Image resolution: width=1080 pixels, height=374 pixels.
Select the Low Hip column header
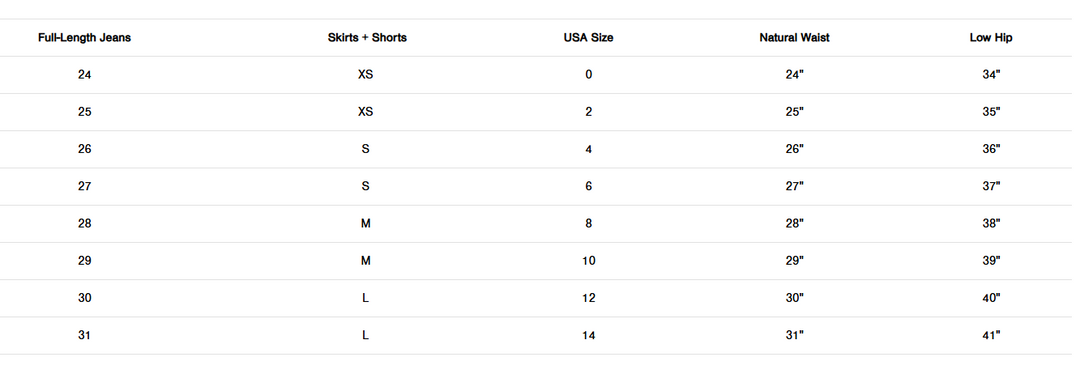tap(991, 38)
